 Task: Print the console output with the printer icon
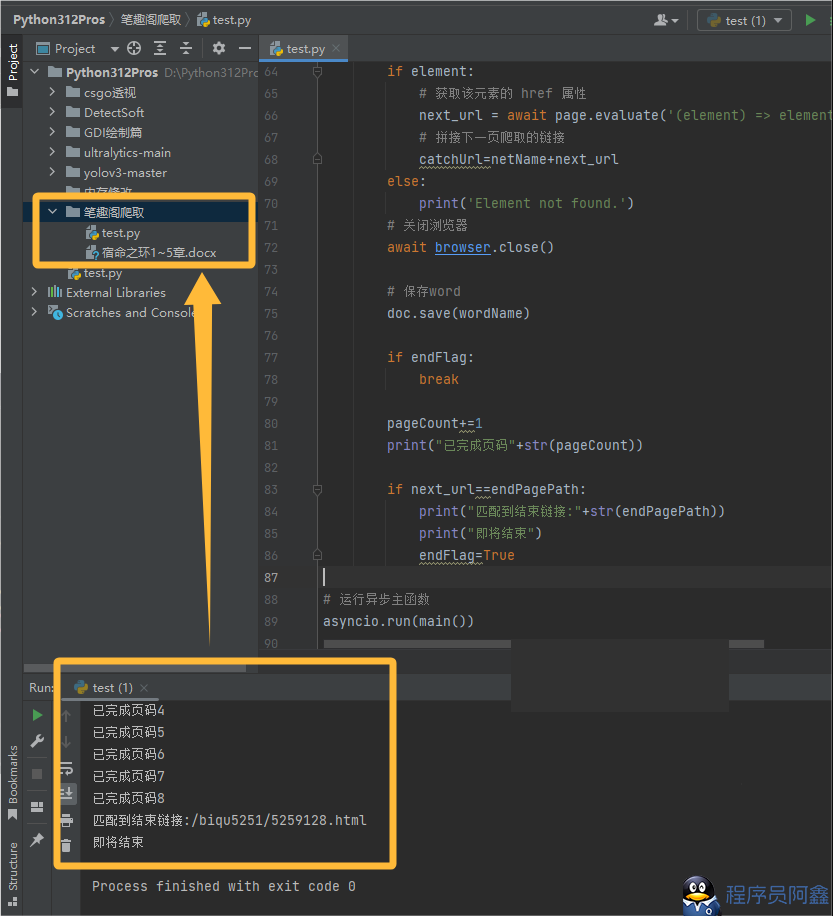(67, 820)
